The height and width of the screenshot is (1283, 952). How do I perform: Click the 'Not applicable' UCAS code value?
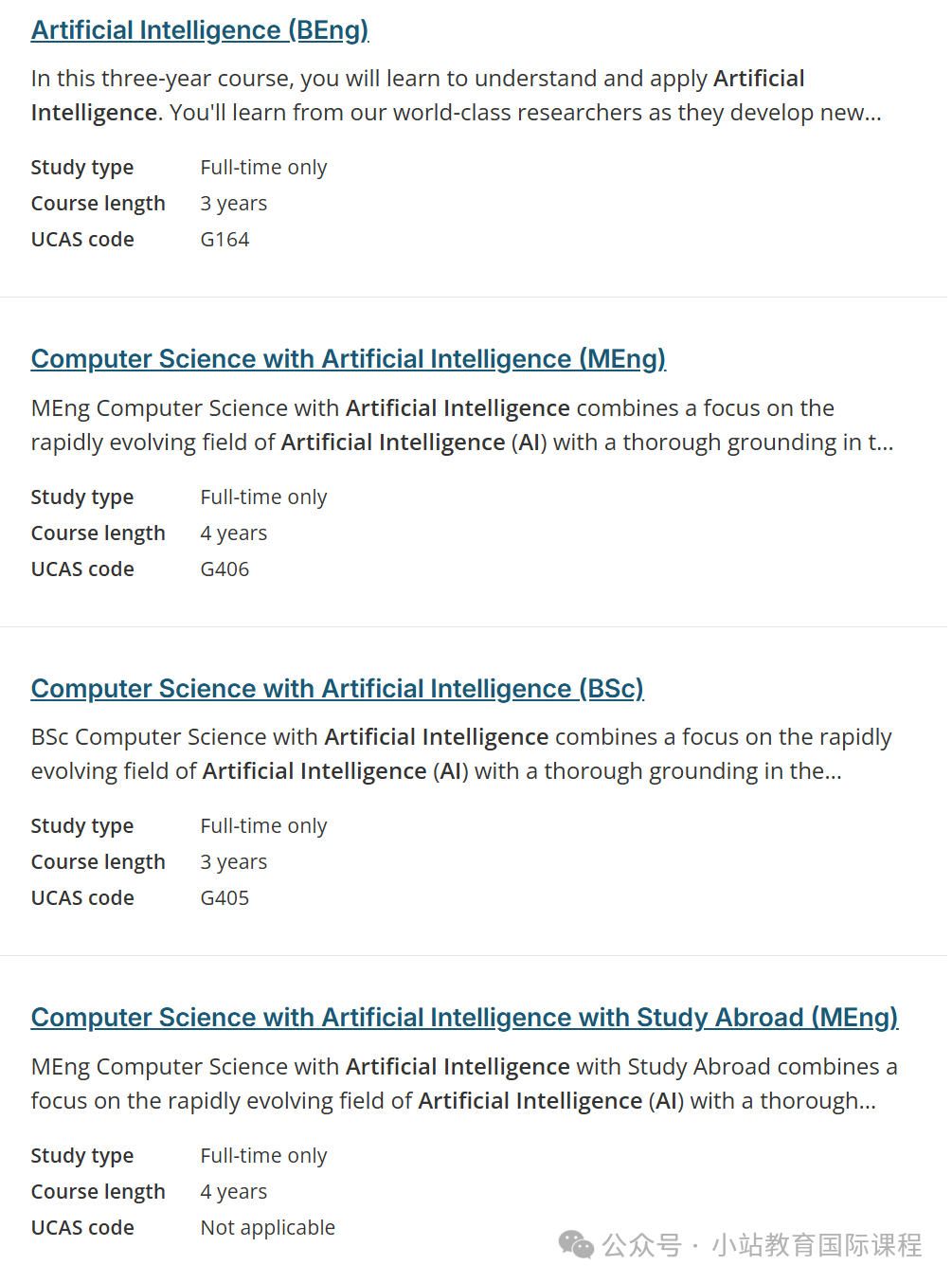268,1228
